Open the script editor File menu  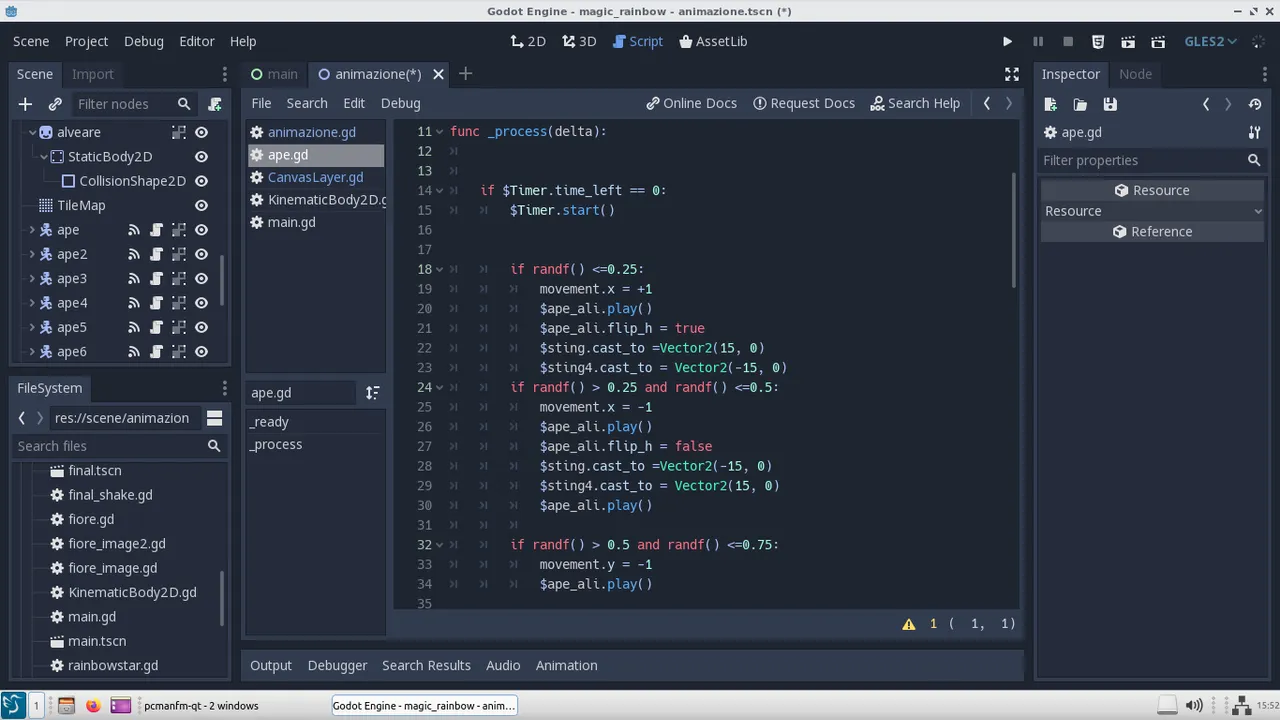261,103
